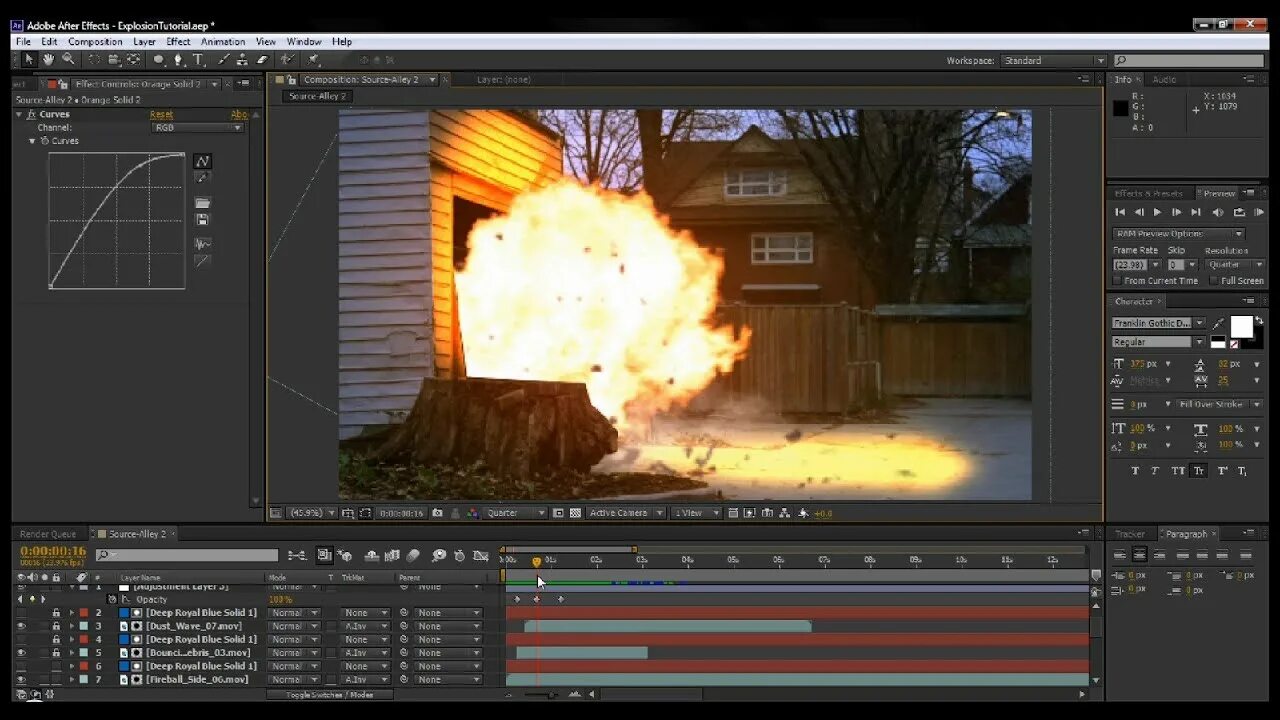Take snapshot in composition viewer

[438, 513]
